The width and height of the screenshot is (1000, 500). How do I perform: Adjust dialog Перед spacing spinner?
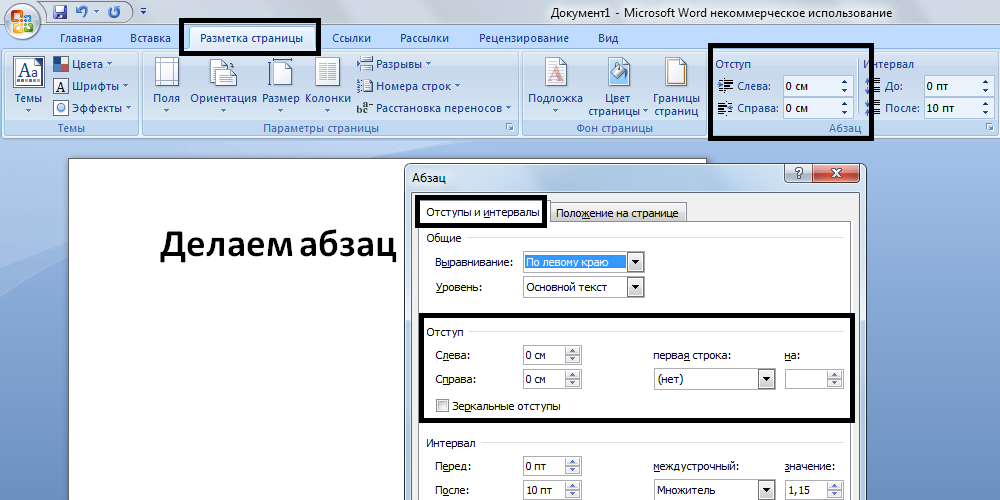(x=573, y=466)
